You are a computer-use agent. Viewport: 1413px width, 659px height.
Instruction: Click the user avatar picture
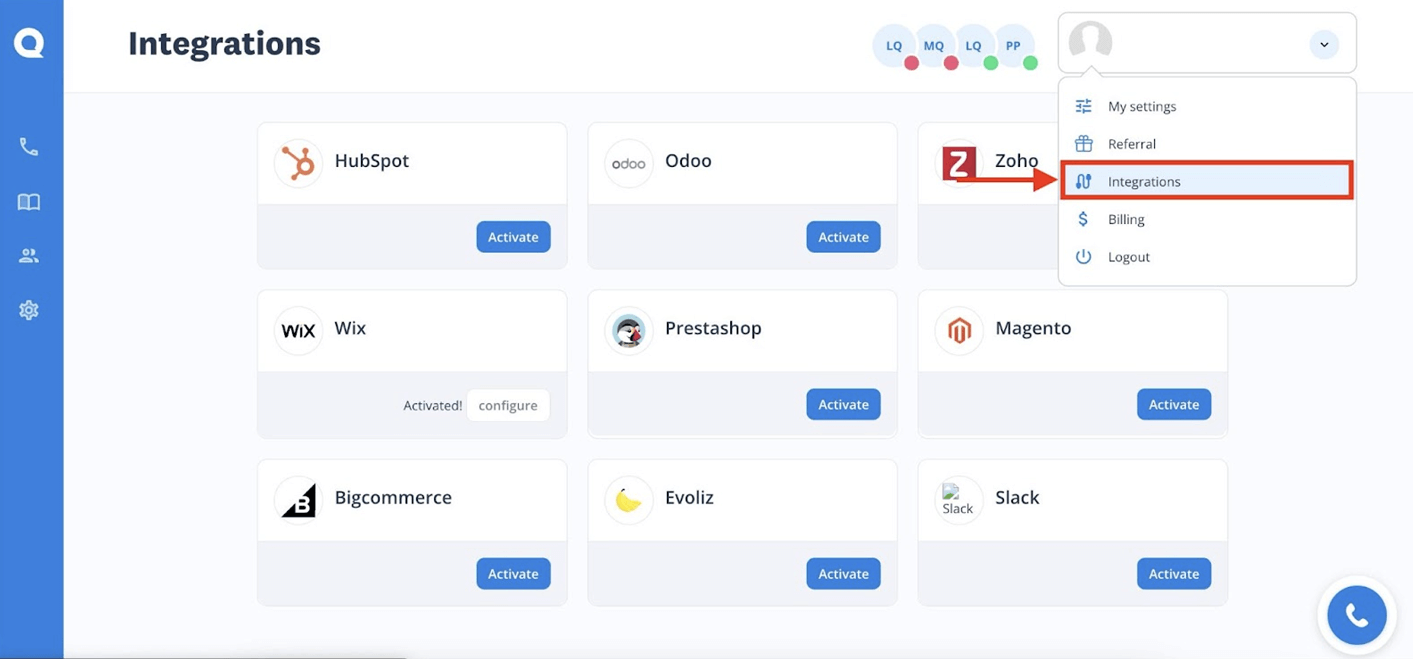click(x=1090, y=43)
